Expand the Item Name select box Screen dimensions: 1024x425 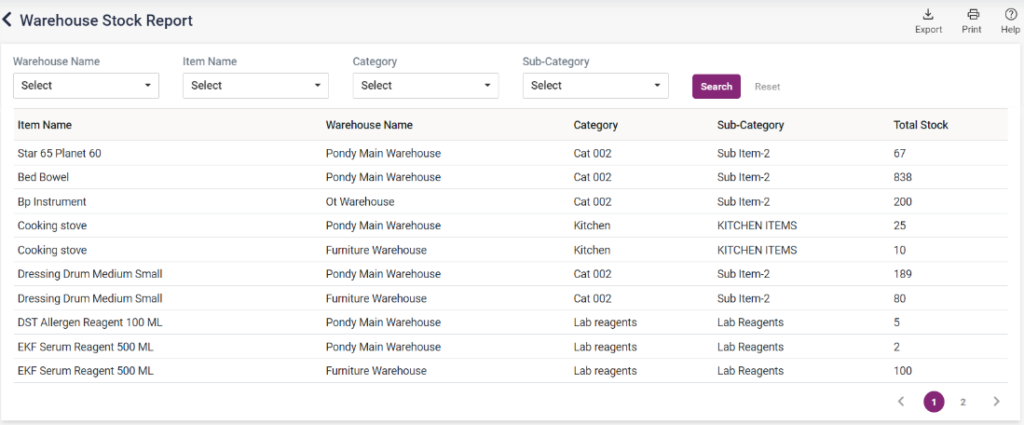(256, 86)
